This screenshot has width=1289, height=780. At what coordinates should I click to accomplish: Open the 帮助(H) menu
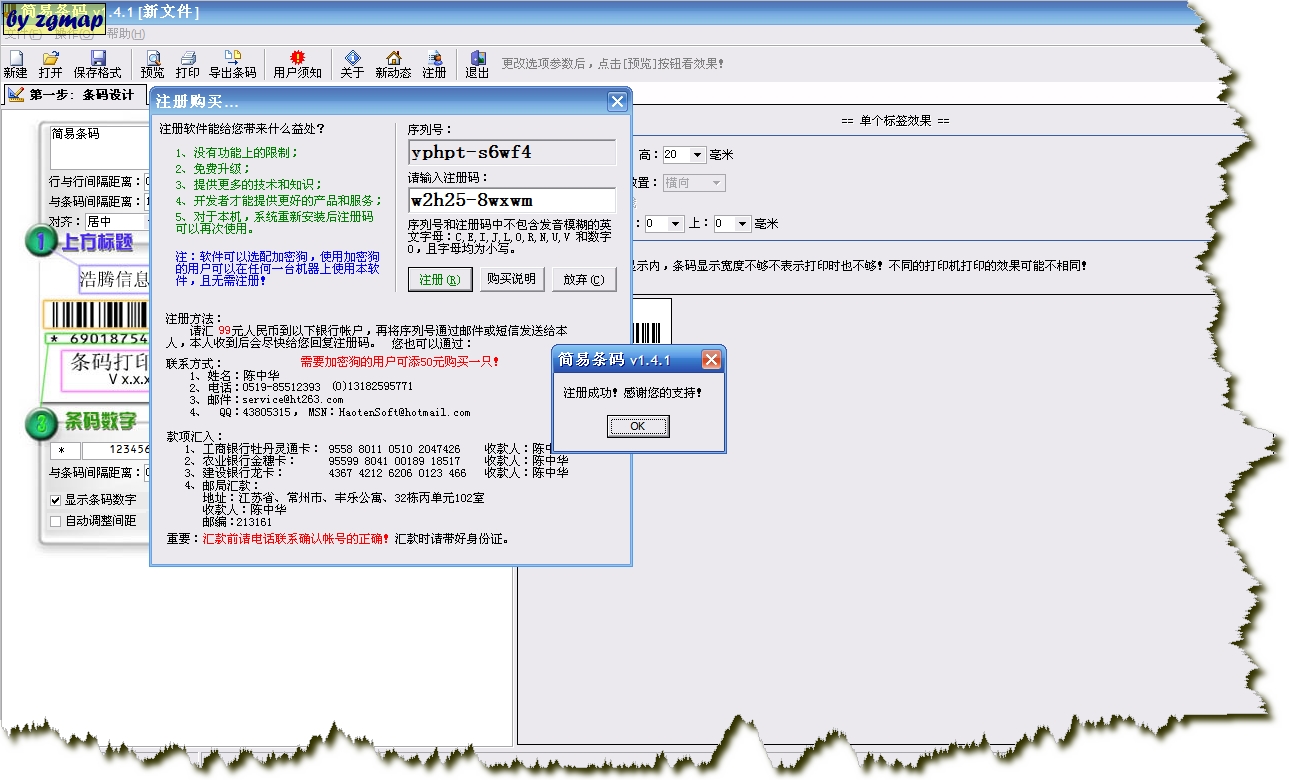(125, 34)
